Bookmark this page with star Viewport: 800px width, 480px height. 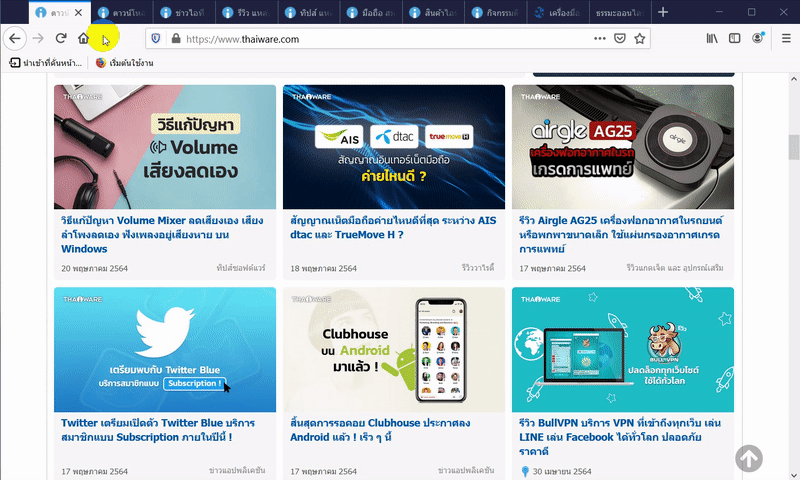click(x=640, y=38)
